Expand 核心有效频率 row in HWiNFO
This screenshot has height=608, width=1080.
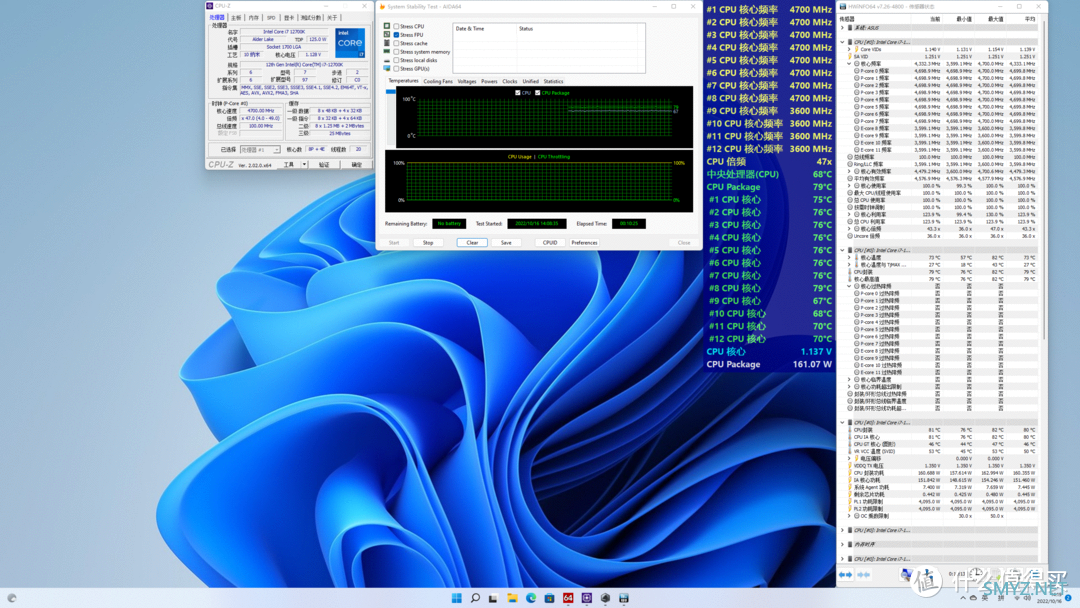849,171
